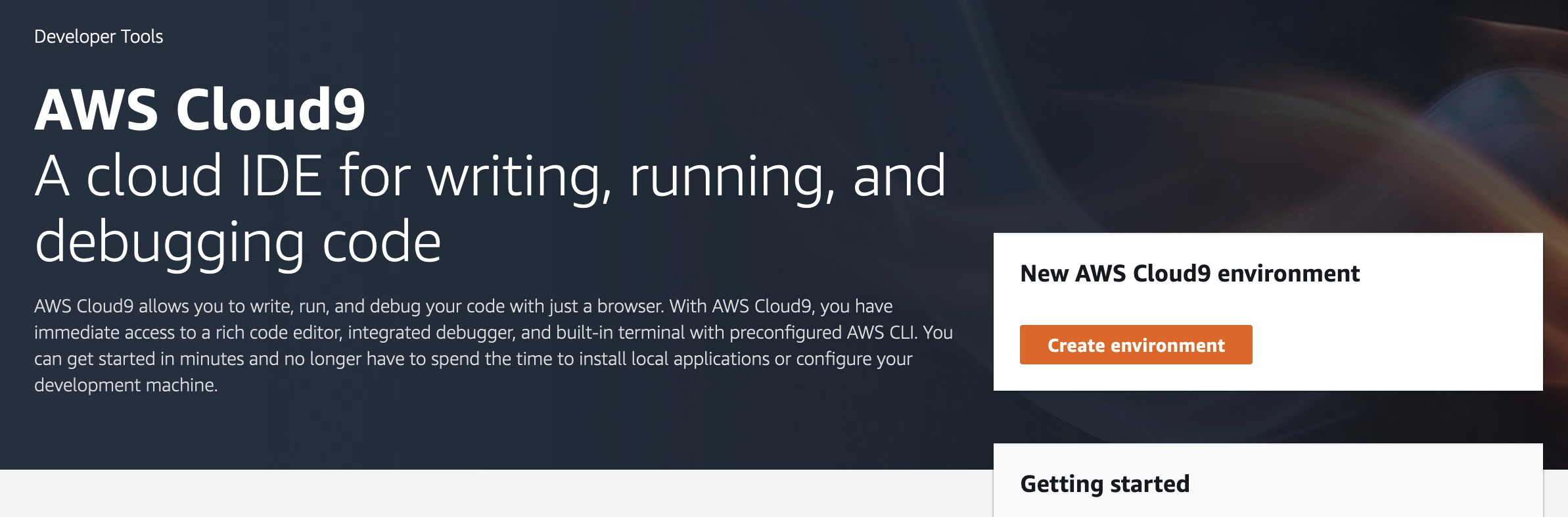The width and height of the screenshot is (1568, 517).
Task: Click the 'A cloud IDE for writing' headline line
Action: pos(490,176)
